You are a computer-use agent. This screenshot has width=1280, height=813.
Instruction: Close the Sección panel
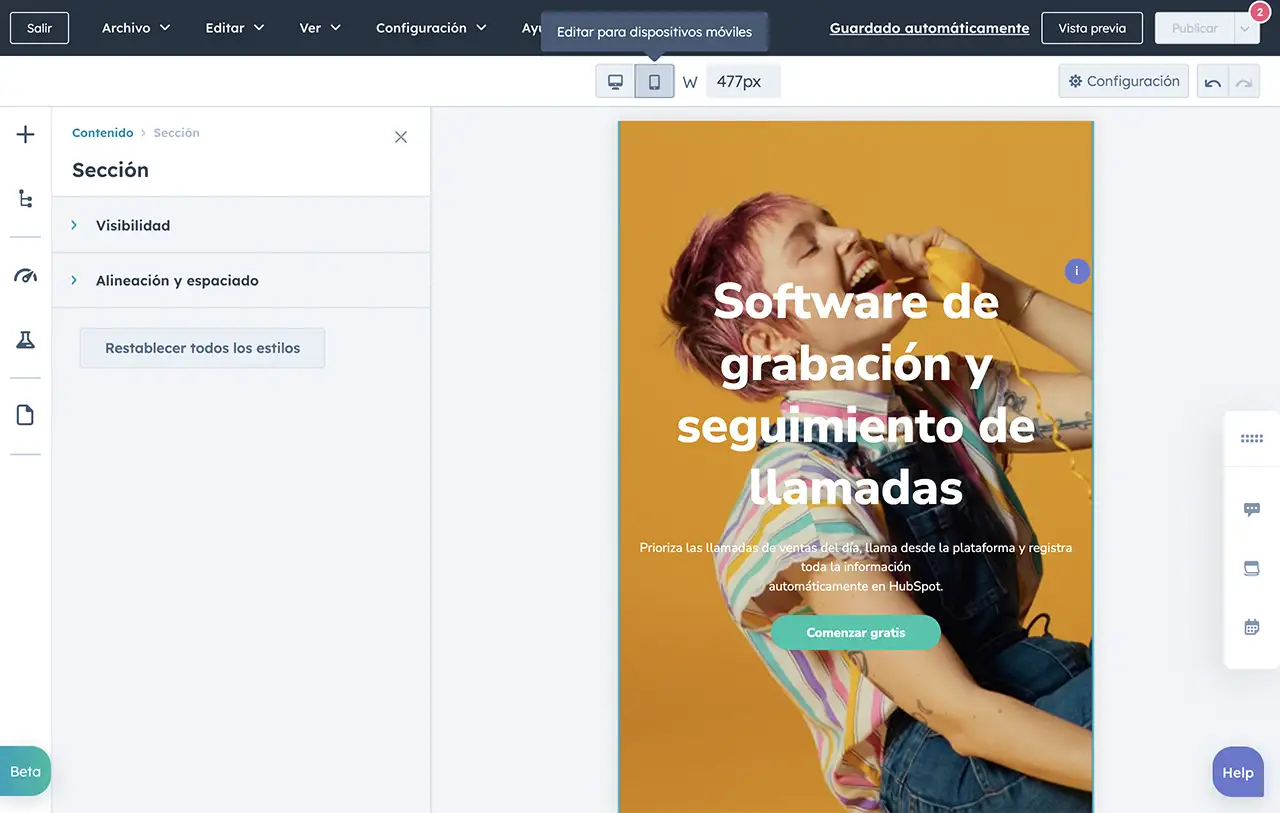(401, 137)
